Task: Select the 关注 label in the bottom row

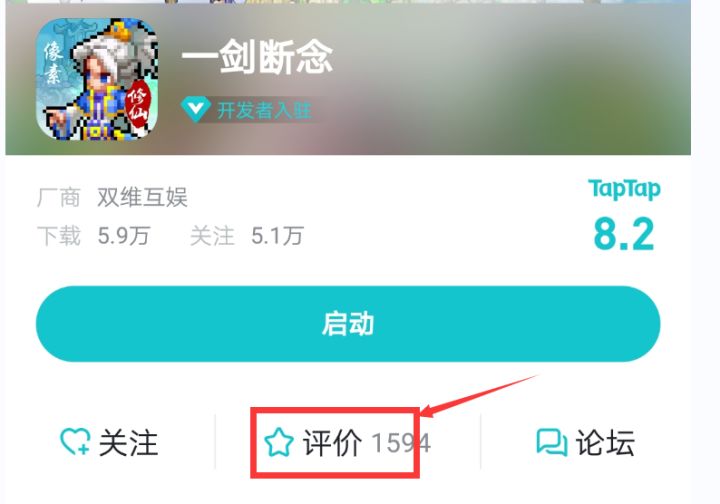Action: point(129,443)
